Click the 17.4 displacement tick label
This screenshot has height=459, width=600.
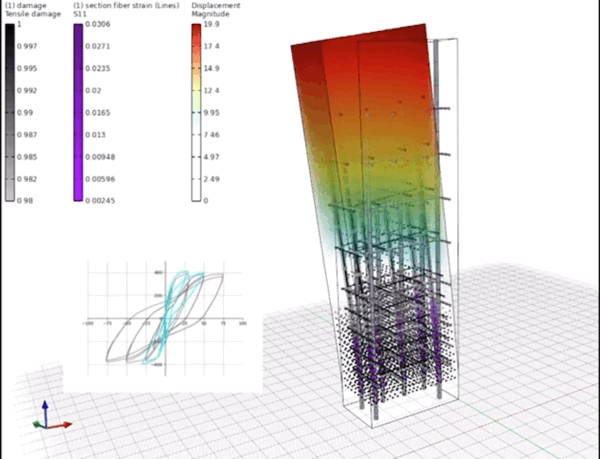click(x=212, y=46)
